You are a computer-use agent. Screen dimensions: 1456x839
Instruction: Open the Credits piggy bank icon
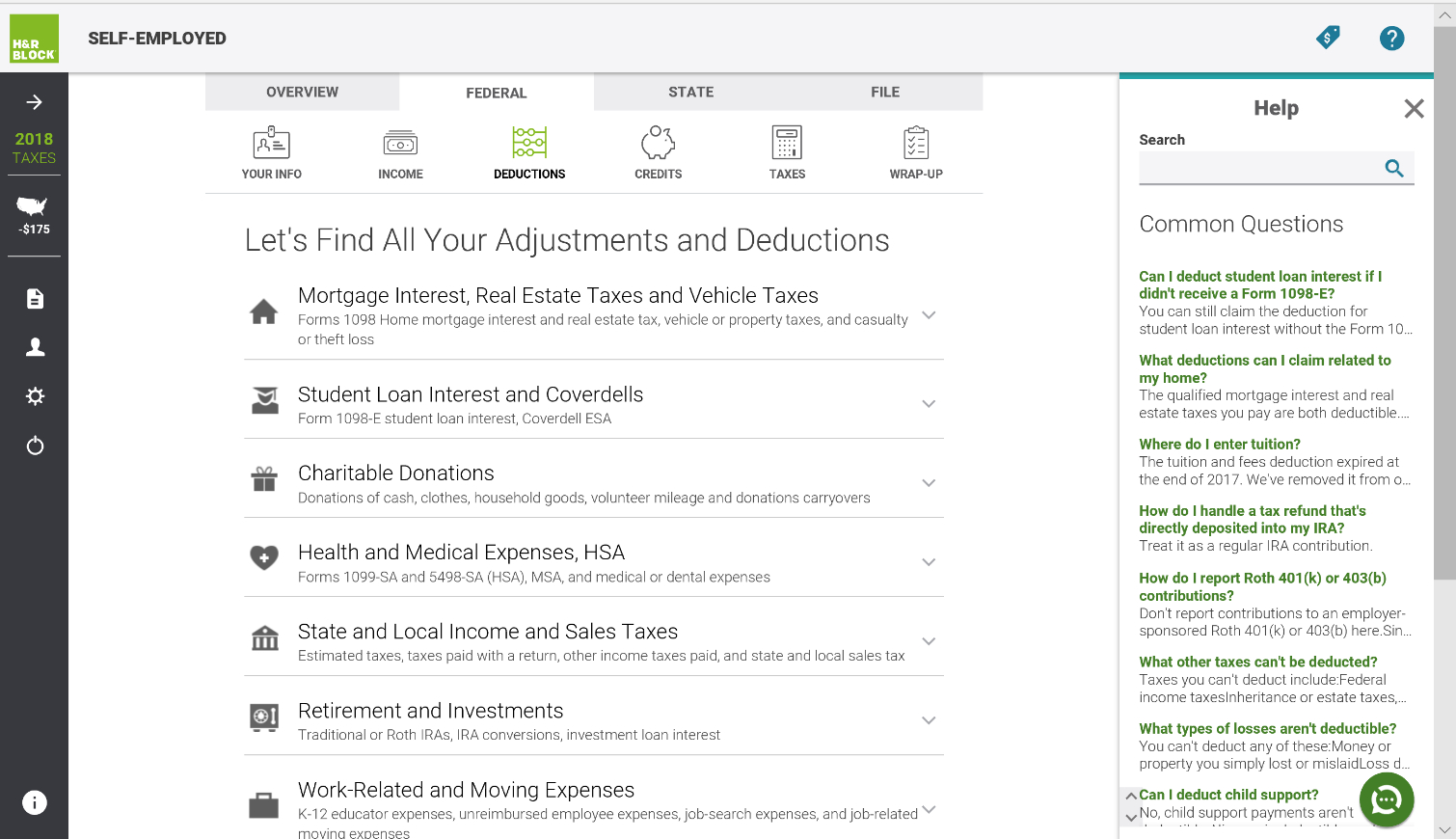(x=658, y=142)
